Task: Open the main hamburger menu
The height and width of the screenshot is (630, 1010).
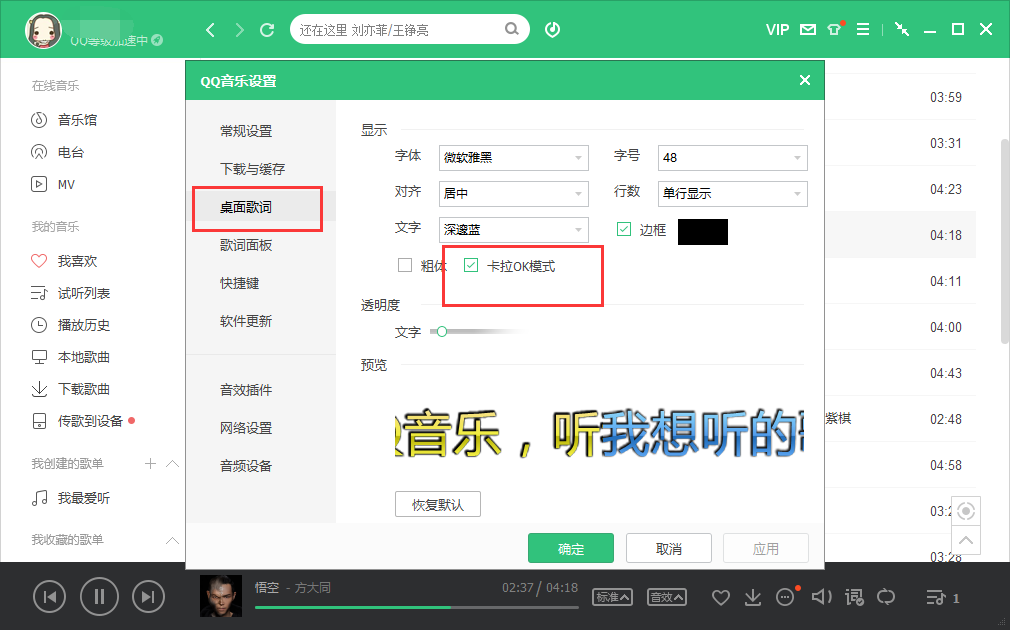Action: coord(862,30)
